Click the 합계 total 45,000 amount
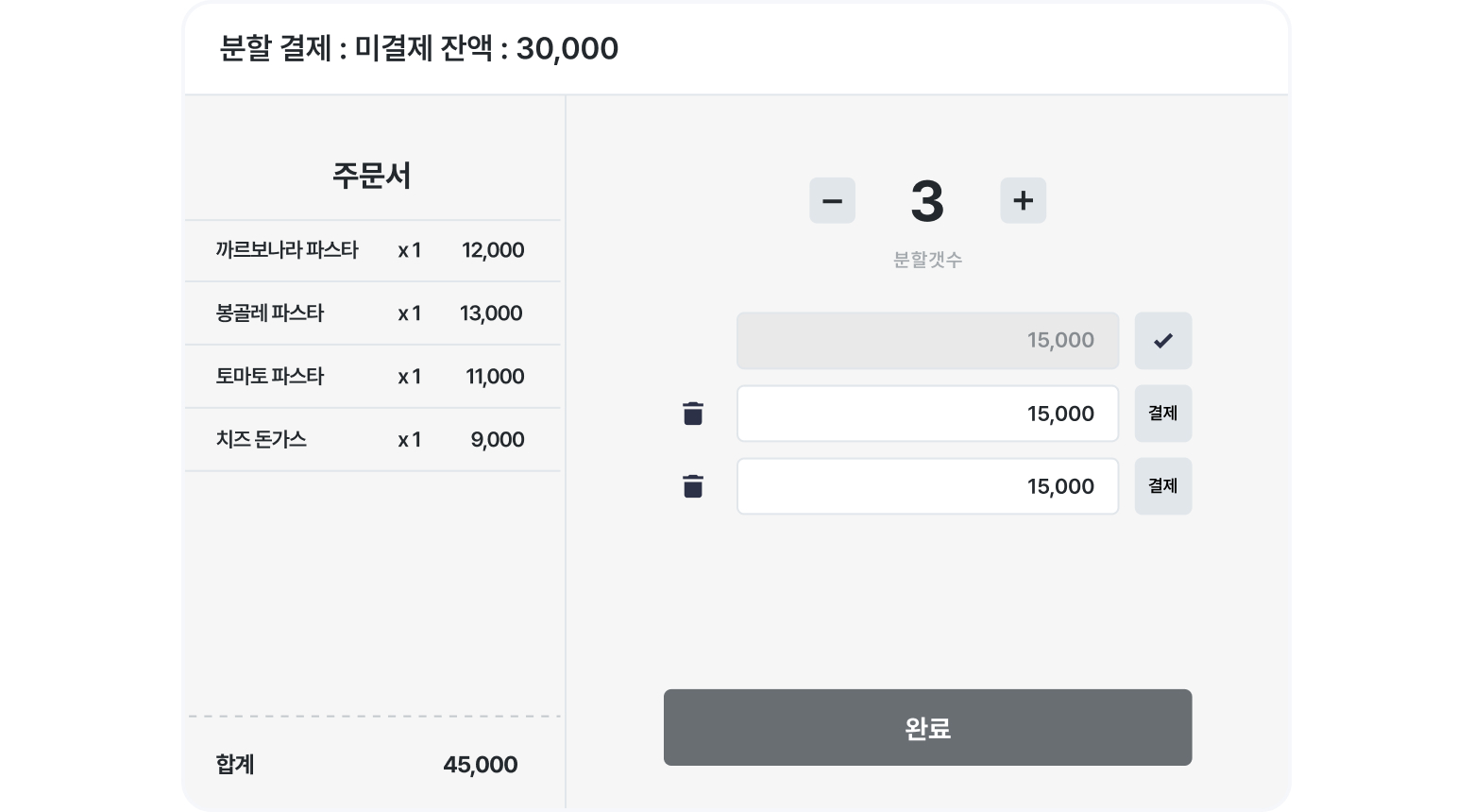Viewport: 1473px width, 812px height. 480,765
